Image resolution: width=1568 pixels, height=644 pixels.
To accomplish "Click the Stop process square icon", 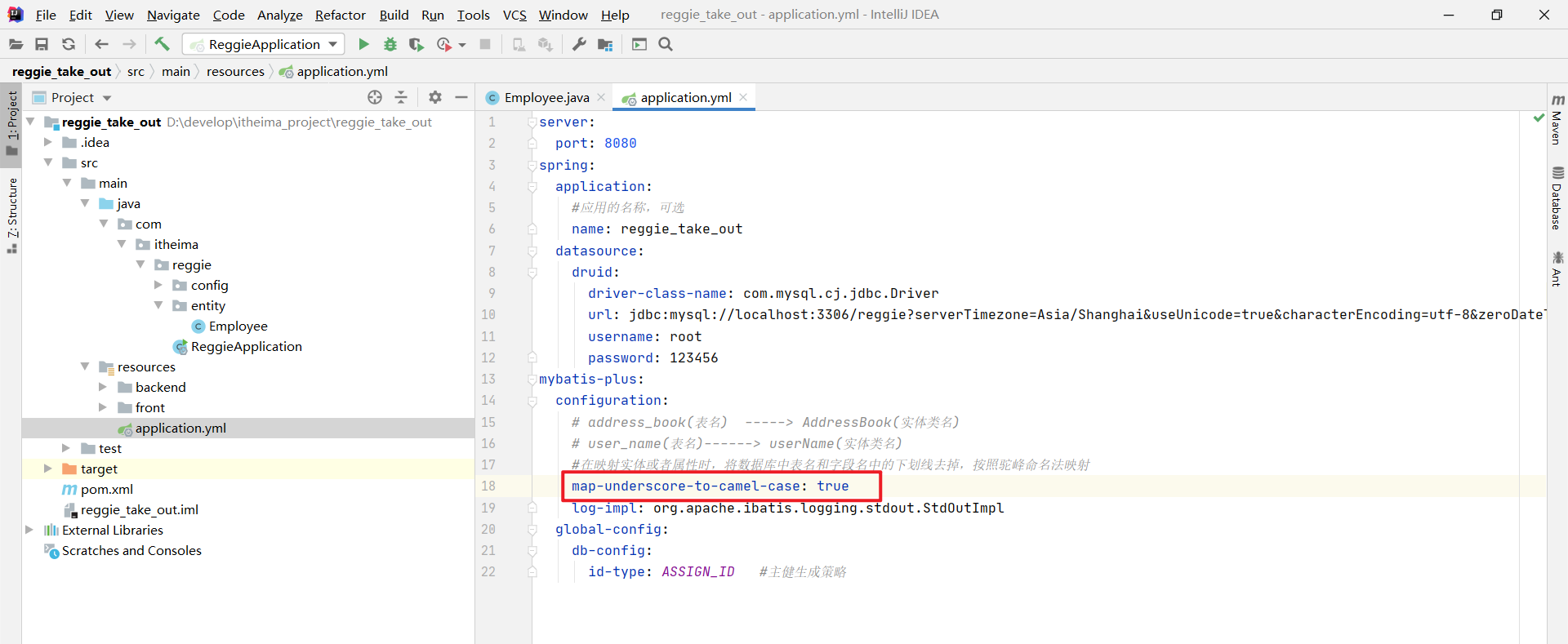I will [485, 44].
